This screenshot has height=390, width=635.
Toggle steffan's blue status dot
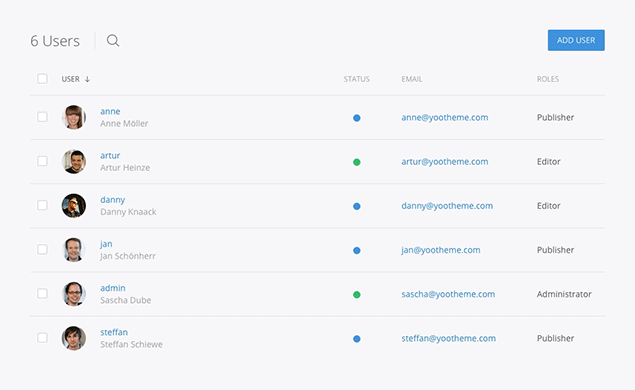357,339
